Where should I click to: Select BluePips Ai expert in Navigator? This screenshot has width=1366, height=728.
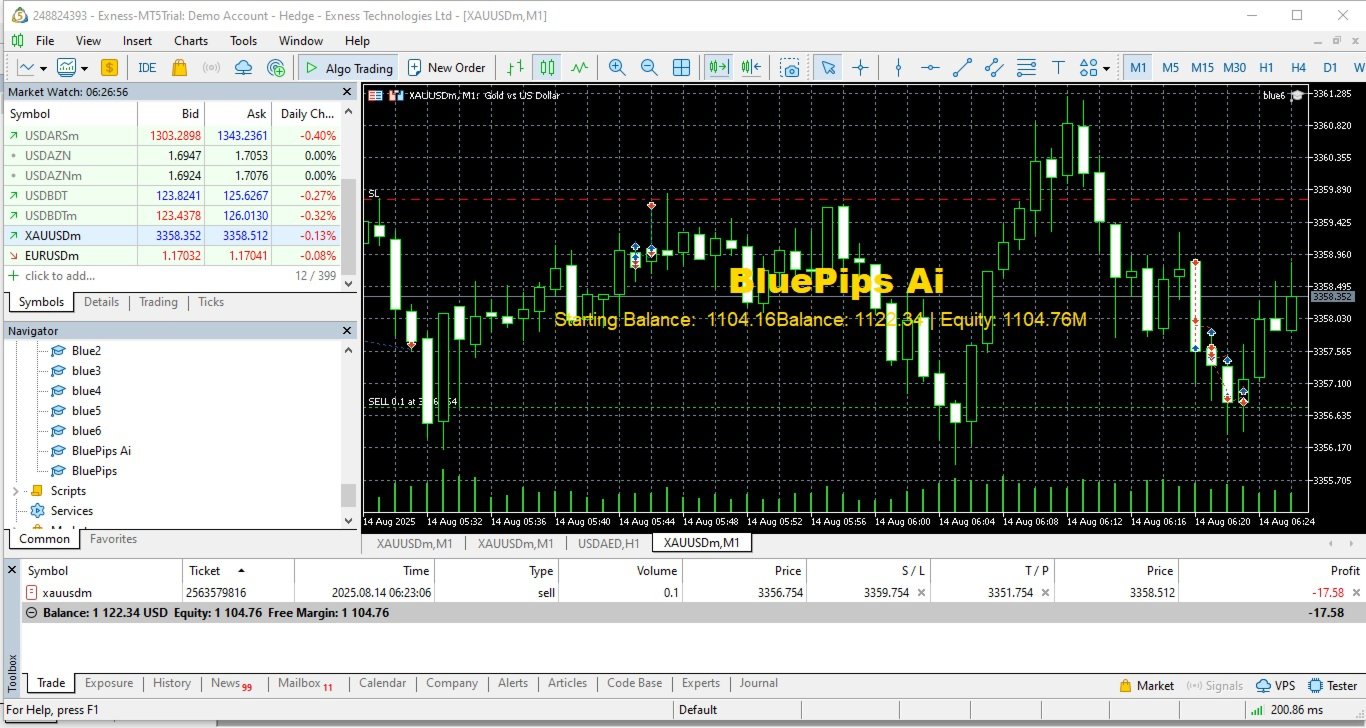pos(101,451)
